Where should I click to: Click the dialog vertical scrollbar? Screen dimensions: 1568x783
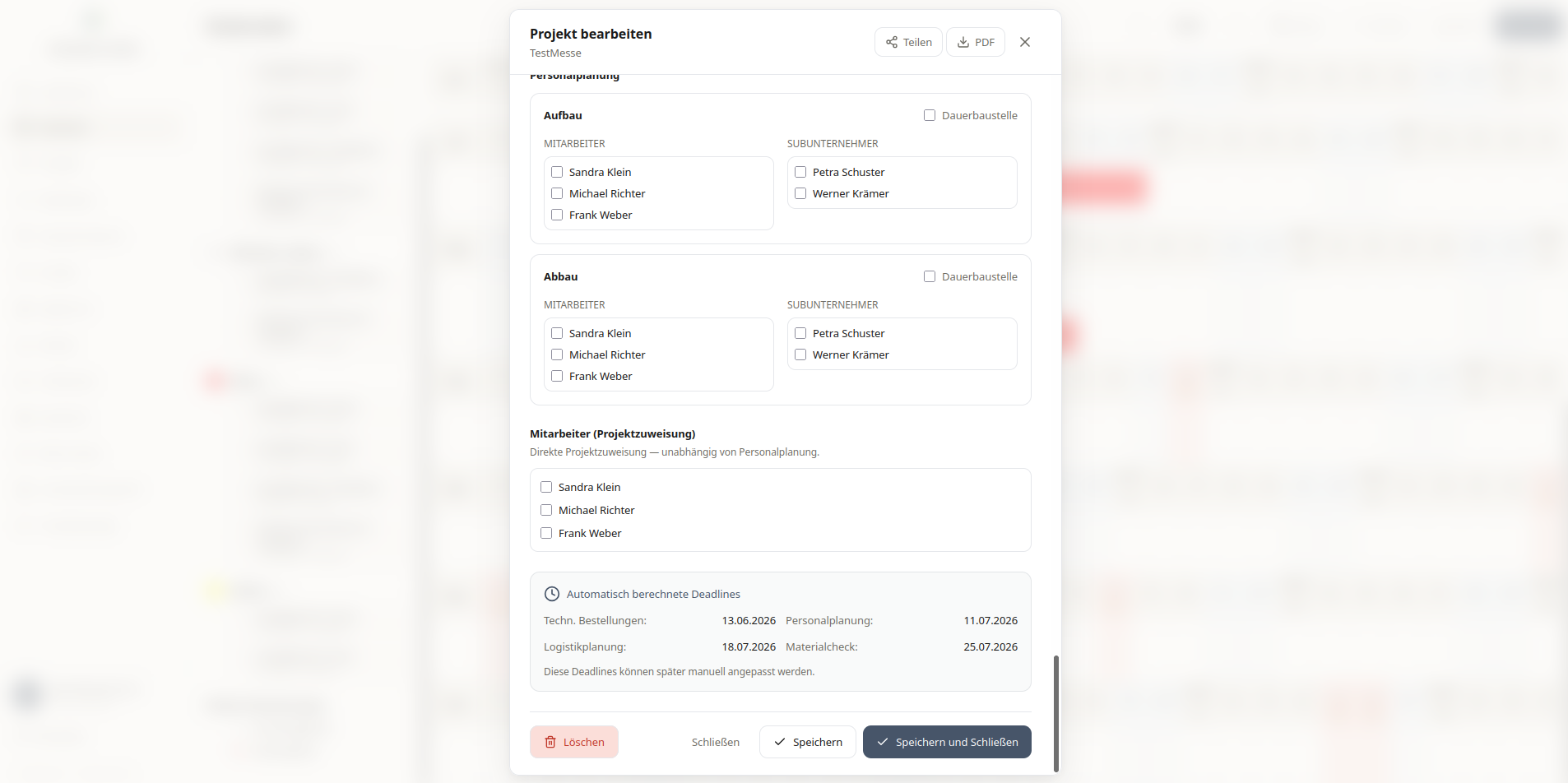[1056, 713]
